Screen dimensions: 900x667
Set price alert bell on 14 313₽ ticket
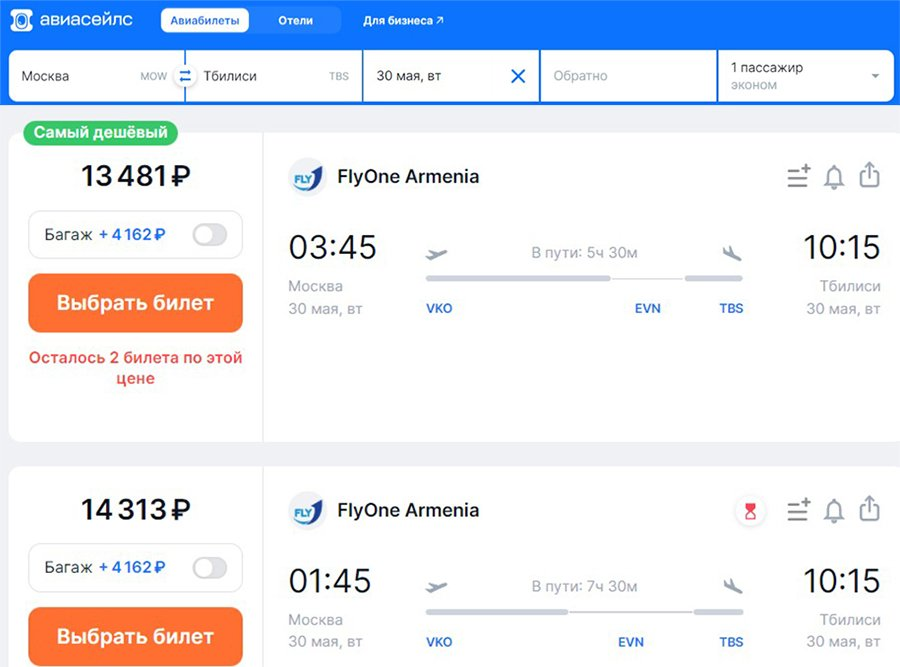[x=833, y=510]
